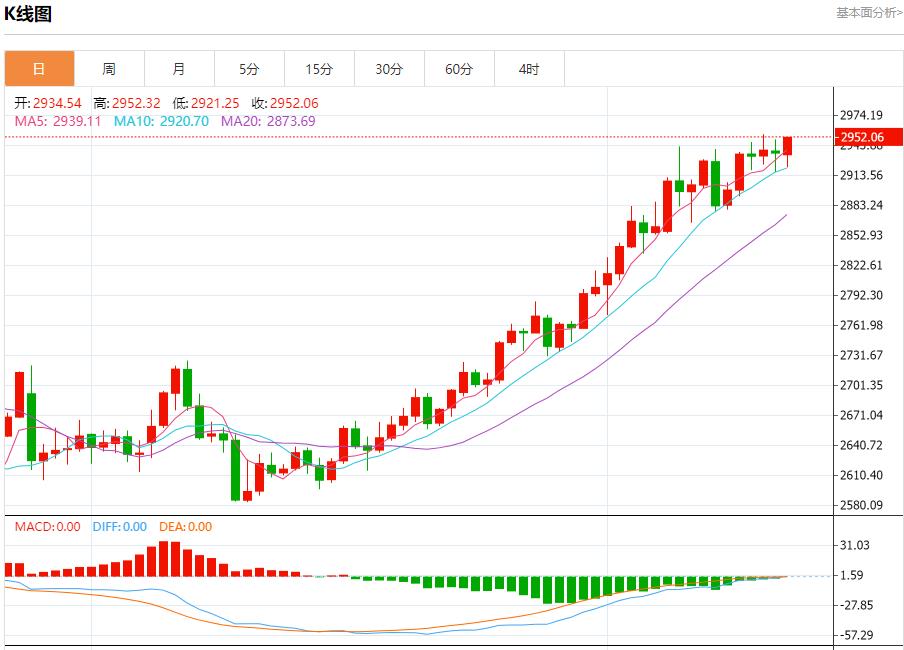
Task: Show the 30分 interval chart
Action: point(389,69)
